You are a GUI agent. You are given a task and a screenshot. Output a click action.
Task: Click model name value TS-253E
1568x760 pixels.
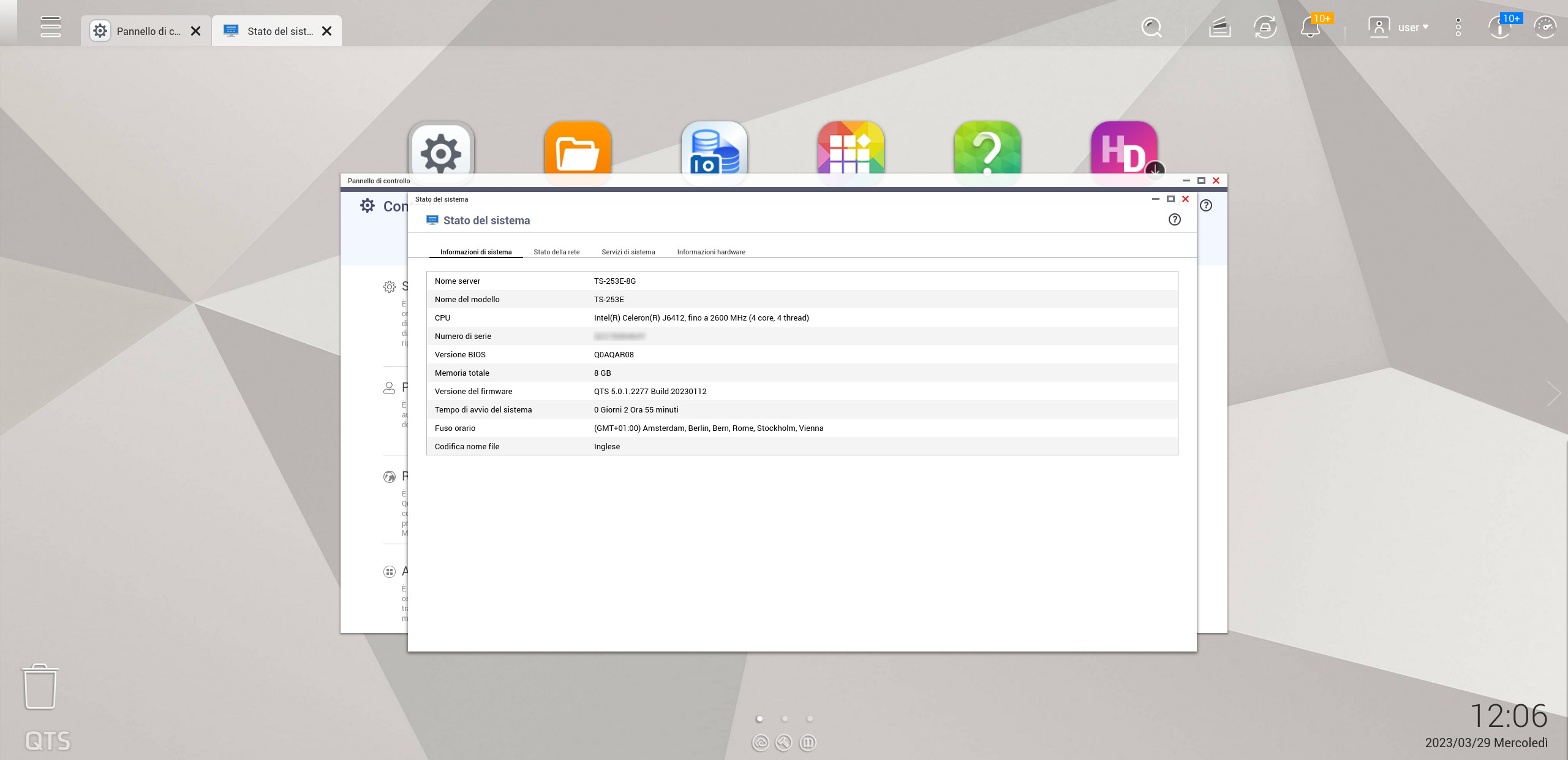[x=609, y=300]
